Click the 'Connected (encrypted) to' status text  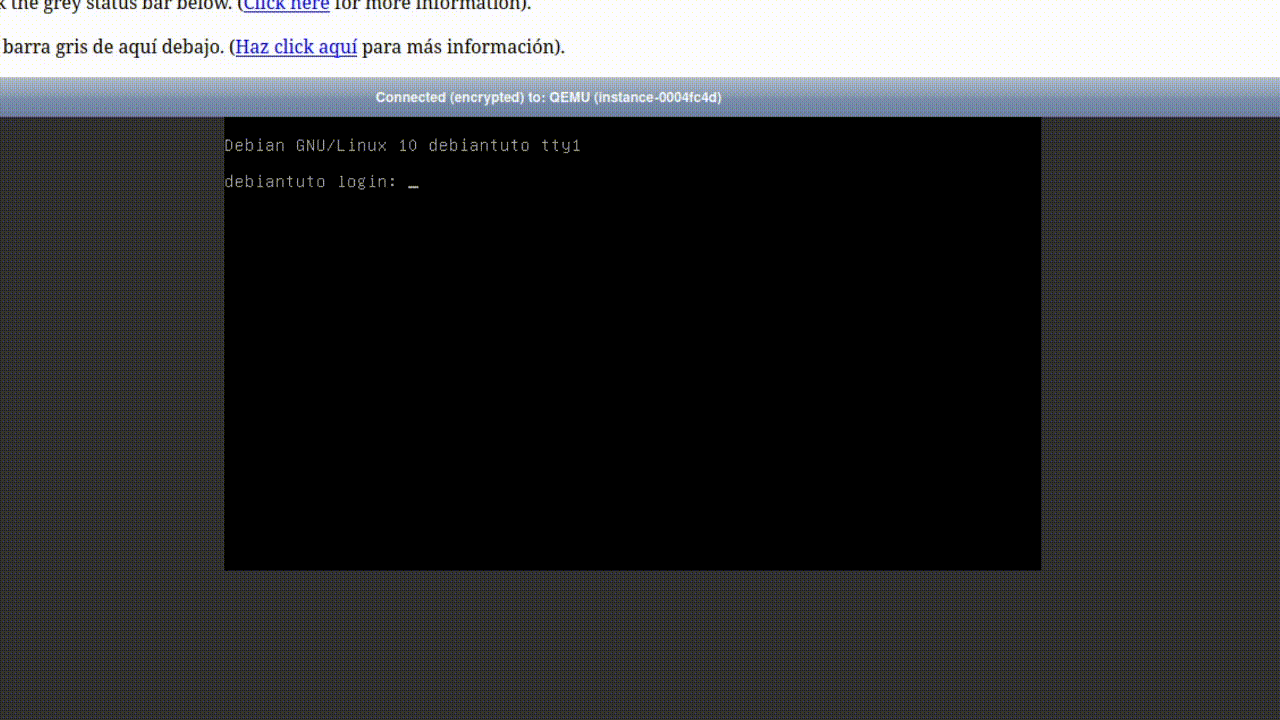pos(460,97)
